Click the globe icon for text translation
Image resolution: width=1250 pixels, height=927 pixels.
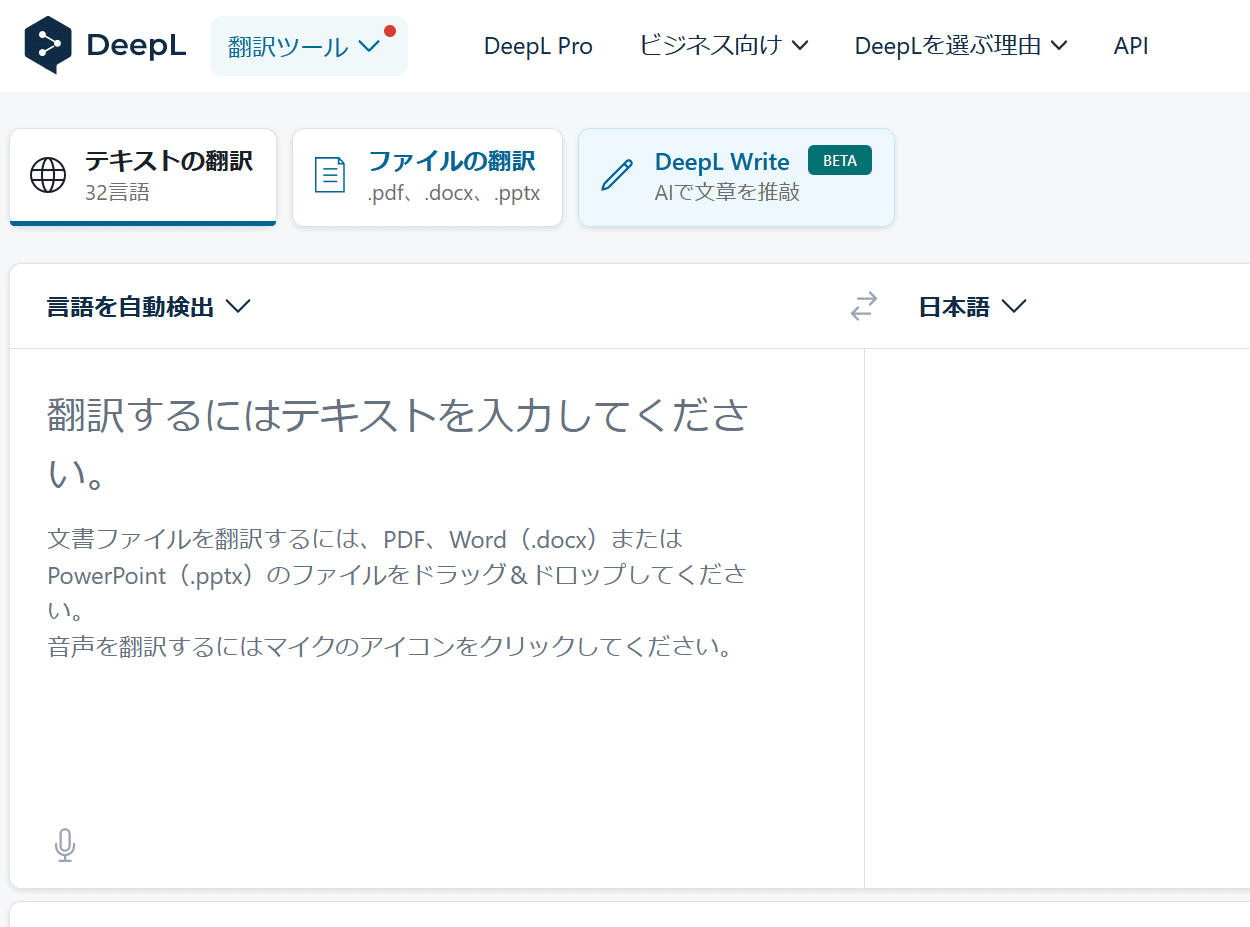point(48,175)
